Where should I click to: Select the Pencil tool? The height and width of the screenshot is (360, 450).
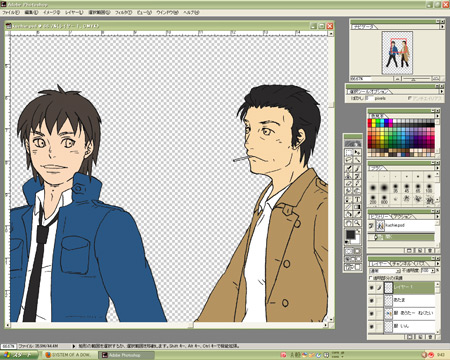(x=357, y=183)
